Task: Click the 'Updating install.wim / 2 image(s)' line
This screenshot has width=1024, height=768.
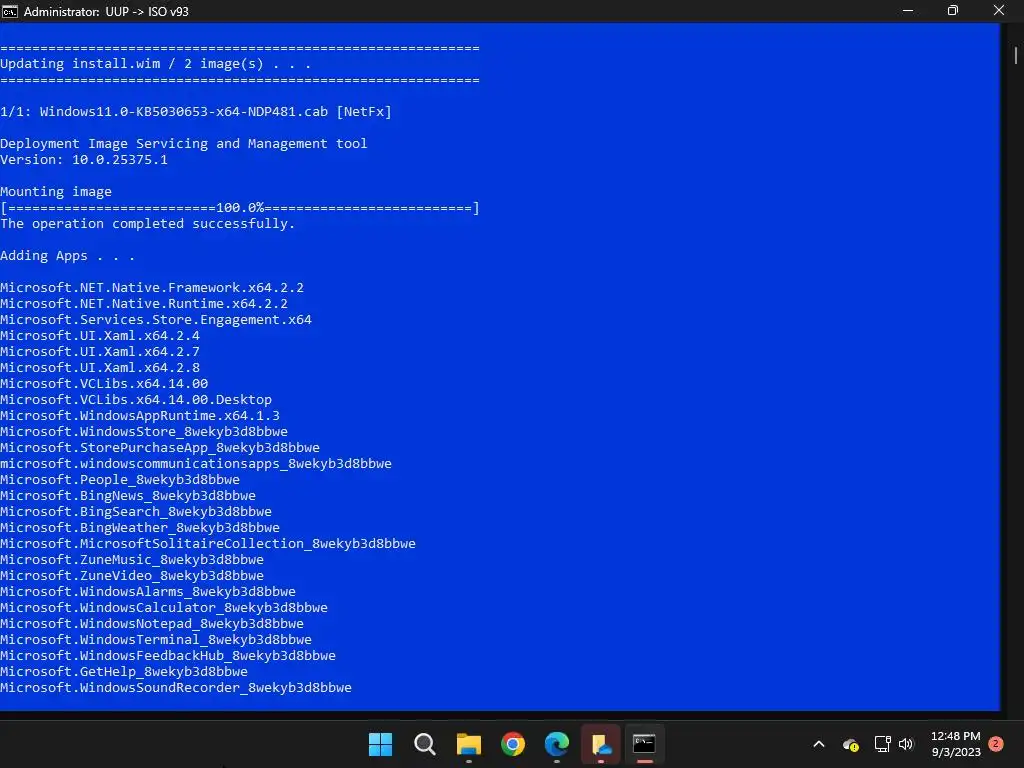Action: [x=155, y=64]
